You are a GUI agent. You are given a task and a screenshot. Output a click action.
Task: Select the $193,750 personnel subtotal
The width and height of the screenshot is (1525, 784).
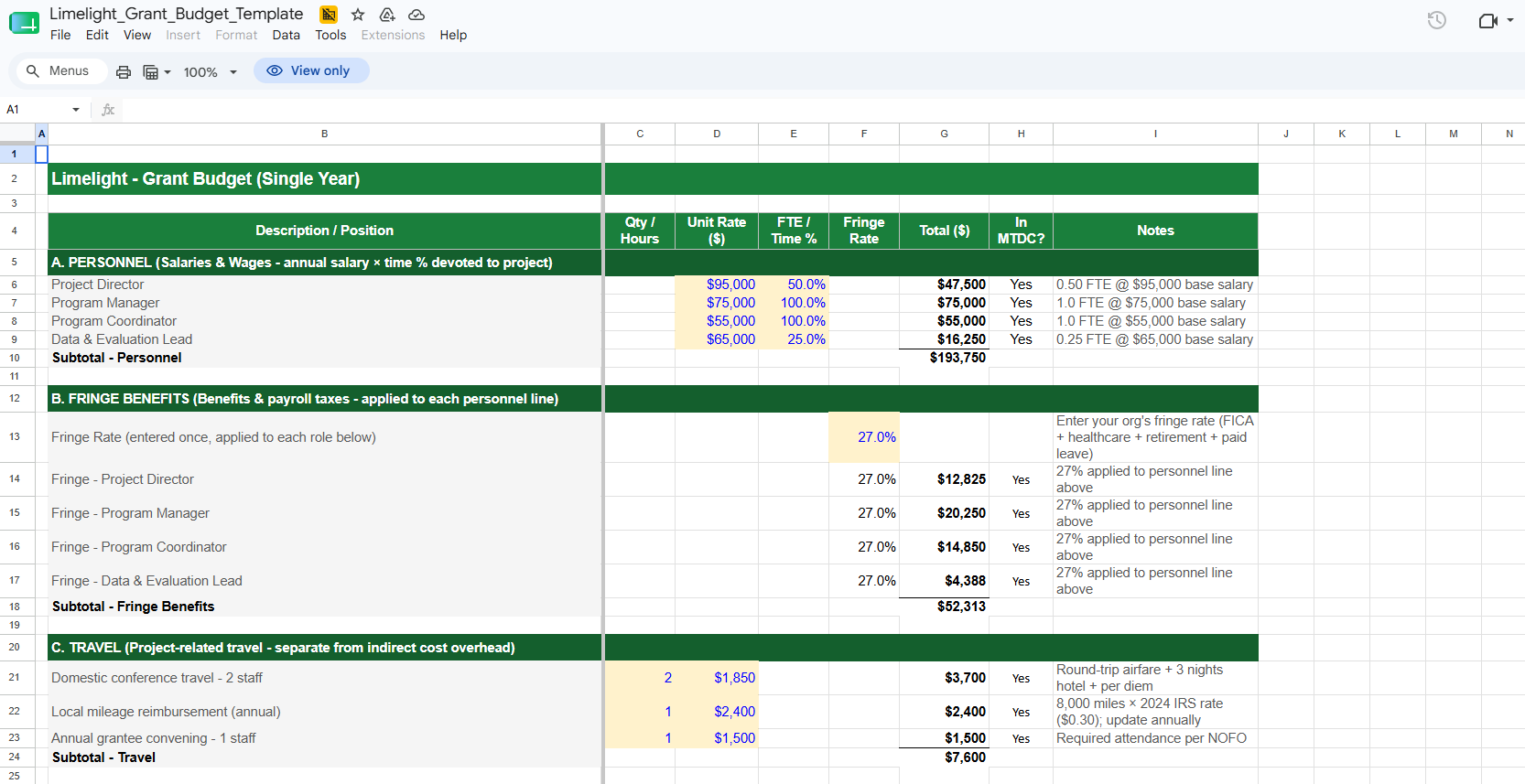click(x=944, y=358)
